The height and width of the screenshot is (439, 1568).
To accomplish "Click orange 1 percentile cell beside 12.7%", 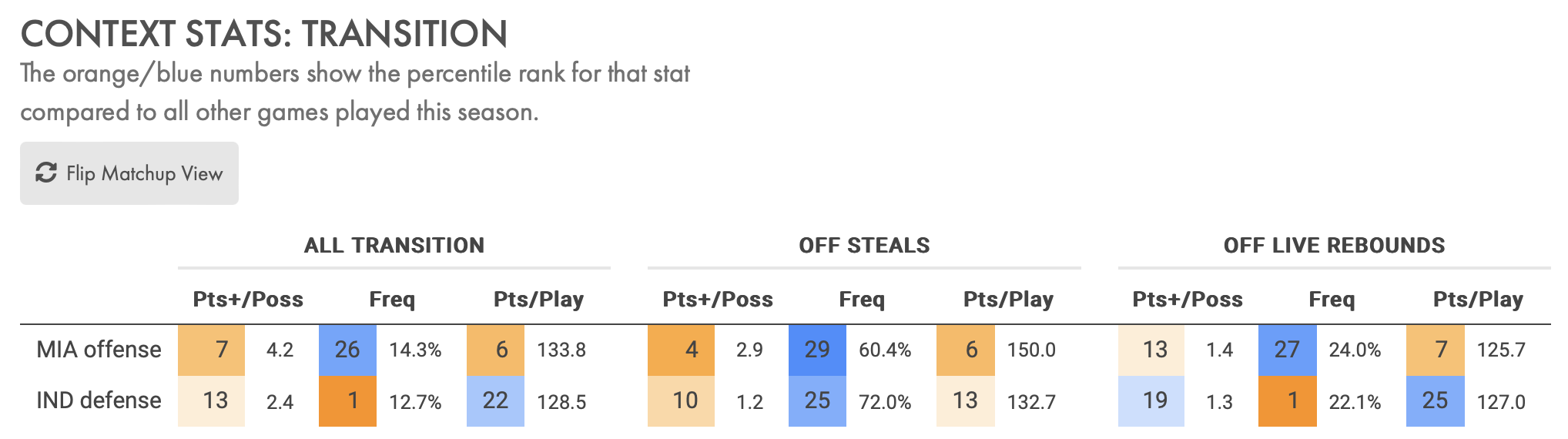I will (x=347, y=400).
